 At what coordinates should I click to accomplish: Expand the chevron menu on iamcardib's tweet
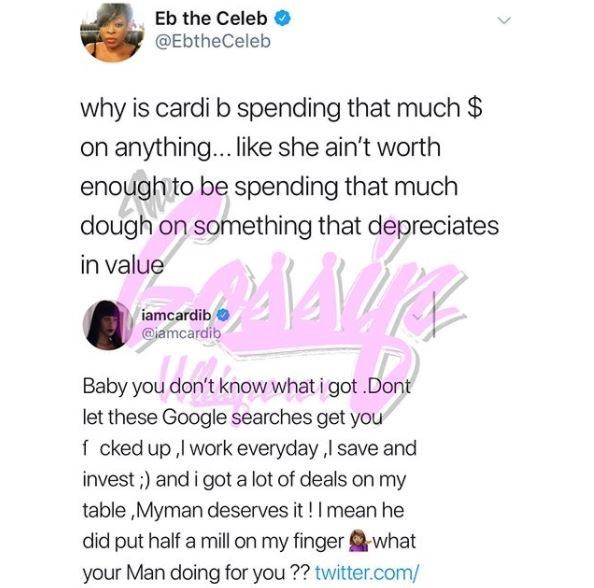pos(417,316)
